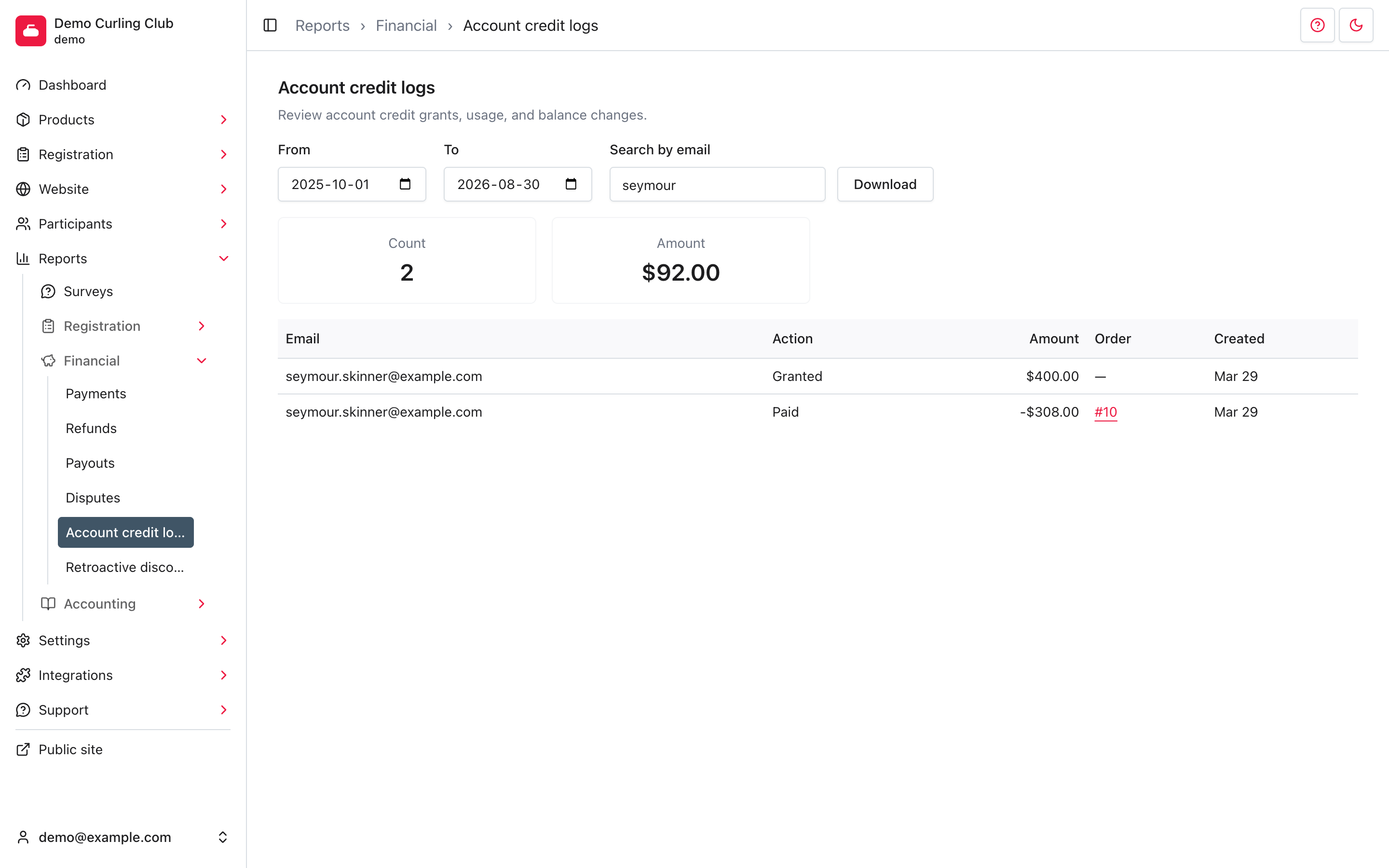1389x868 pixels.
Task: Click the -$308.00 amount cell
Action: [x=1049, y=412]
